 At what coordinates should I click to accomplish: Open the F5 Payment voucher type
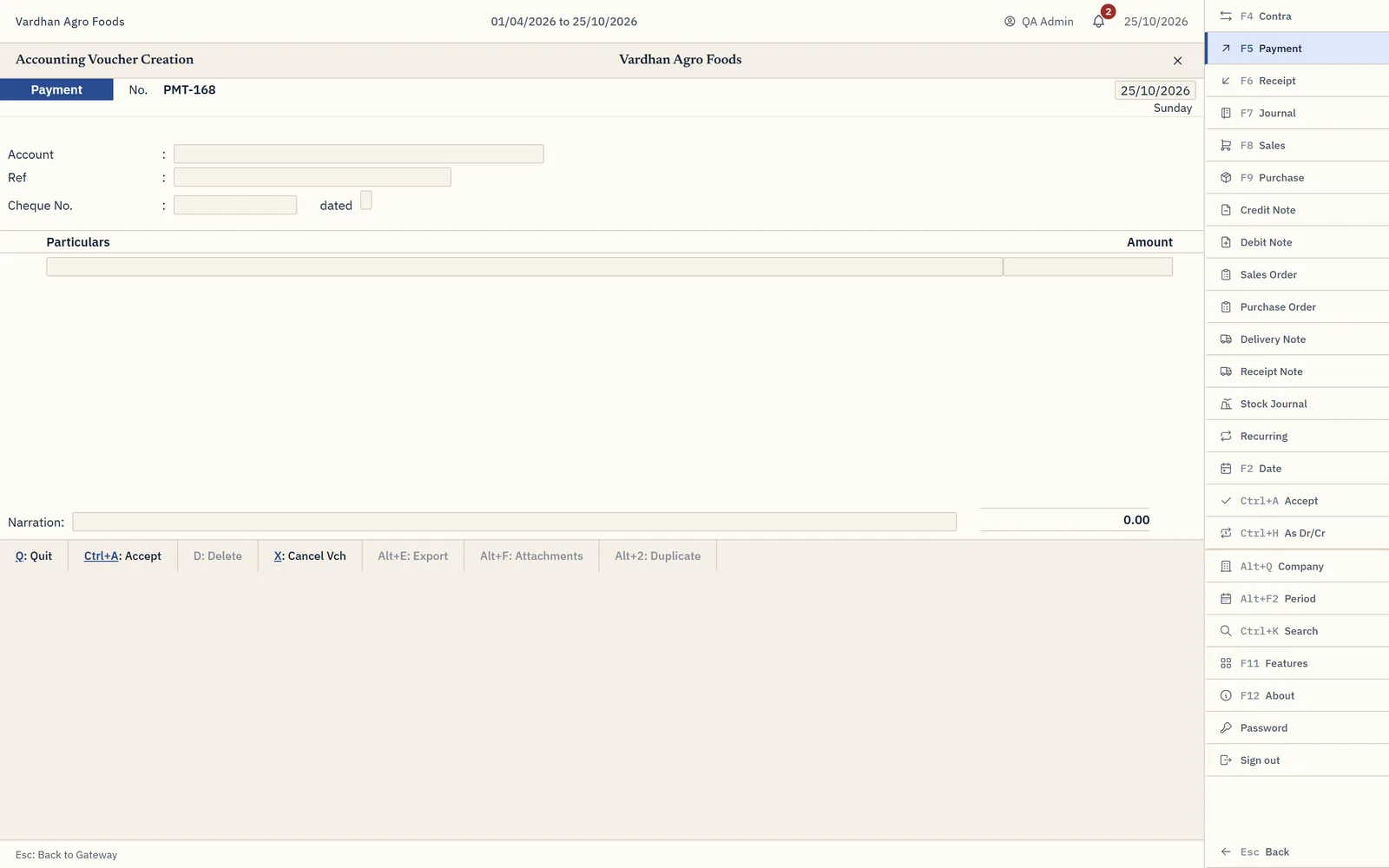tap(1297, 49)
